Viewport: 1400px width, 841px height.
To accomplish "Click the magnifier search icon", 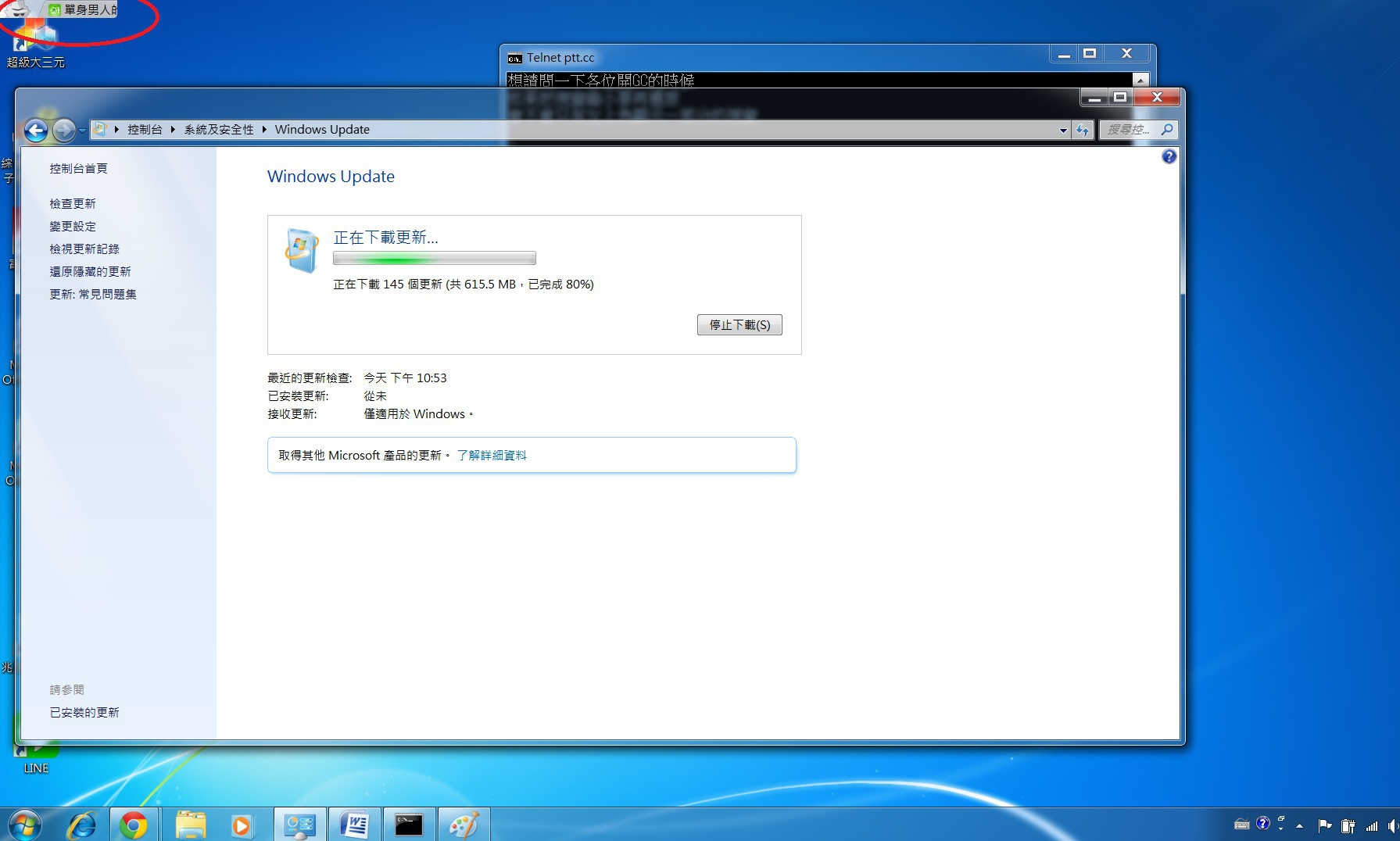I will 1167,130.
